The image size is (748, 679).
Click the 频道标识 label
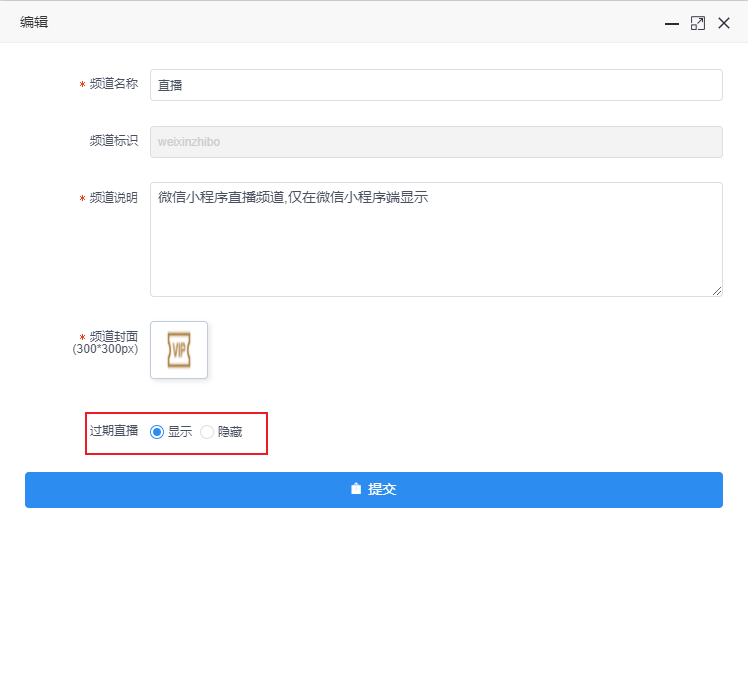(114, 140)
